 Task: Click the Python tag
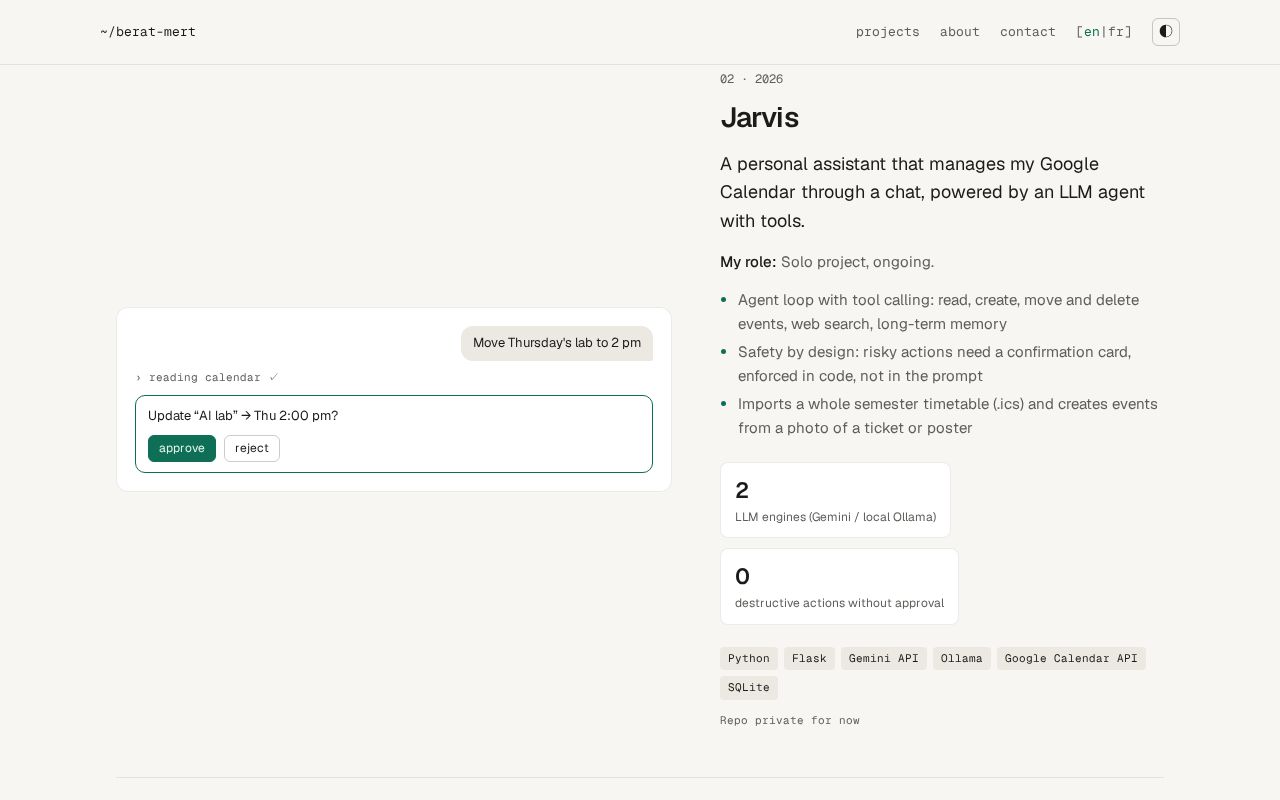click(749, 659)
